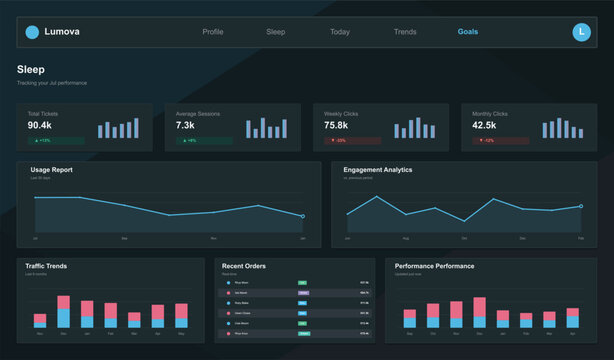This screenshot has width=614, height=360.
Task: Click the 7.3k value
Action: [185, 125]
